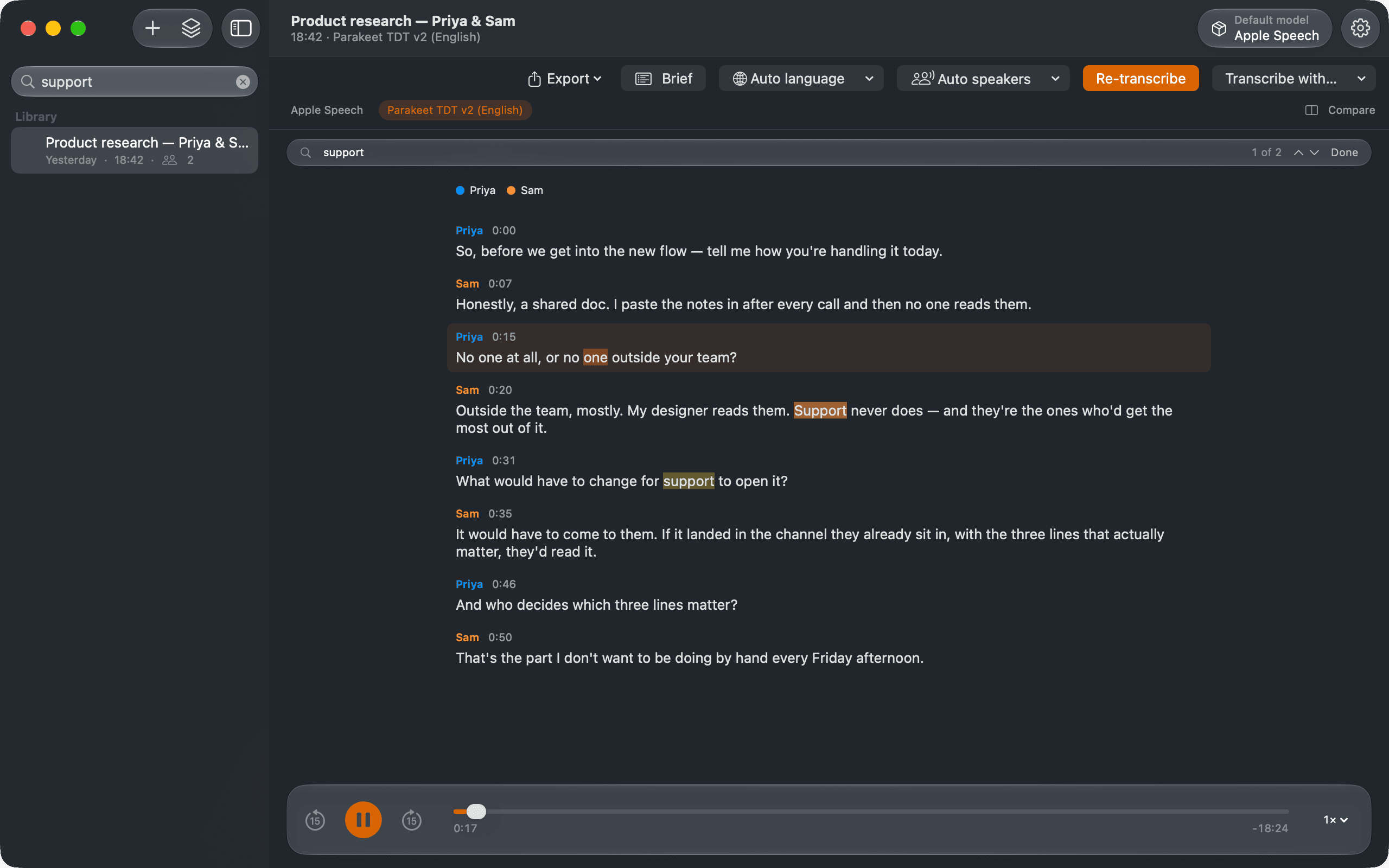This screenshot has width=1389, height=868.
Task: Switch to the Apple Speech tab
Action: [327, 110]
